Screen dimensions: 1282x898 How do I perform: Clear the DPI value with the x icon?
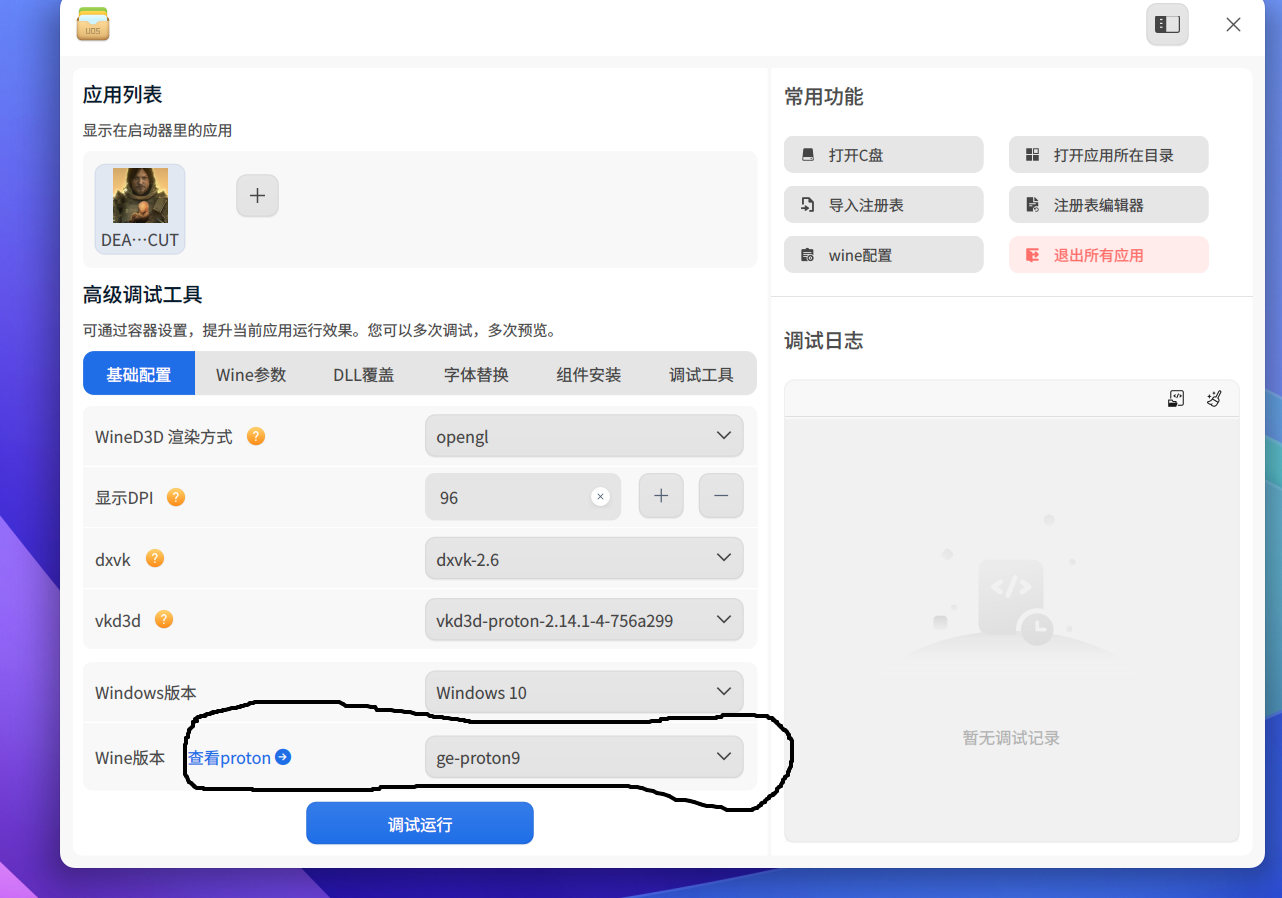click(x=600, y=496)
